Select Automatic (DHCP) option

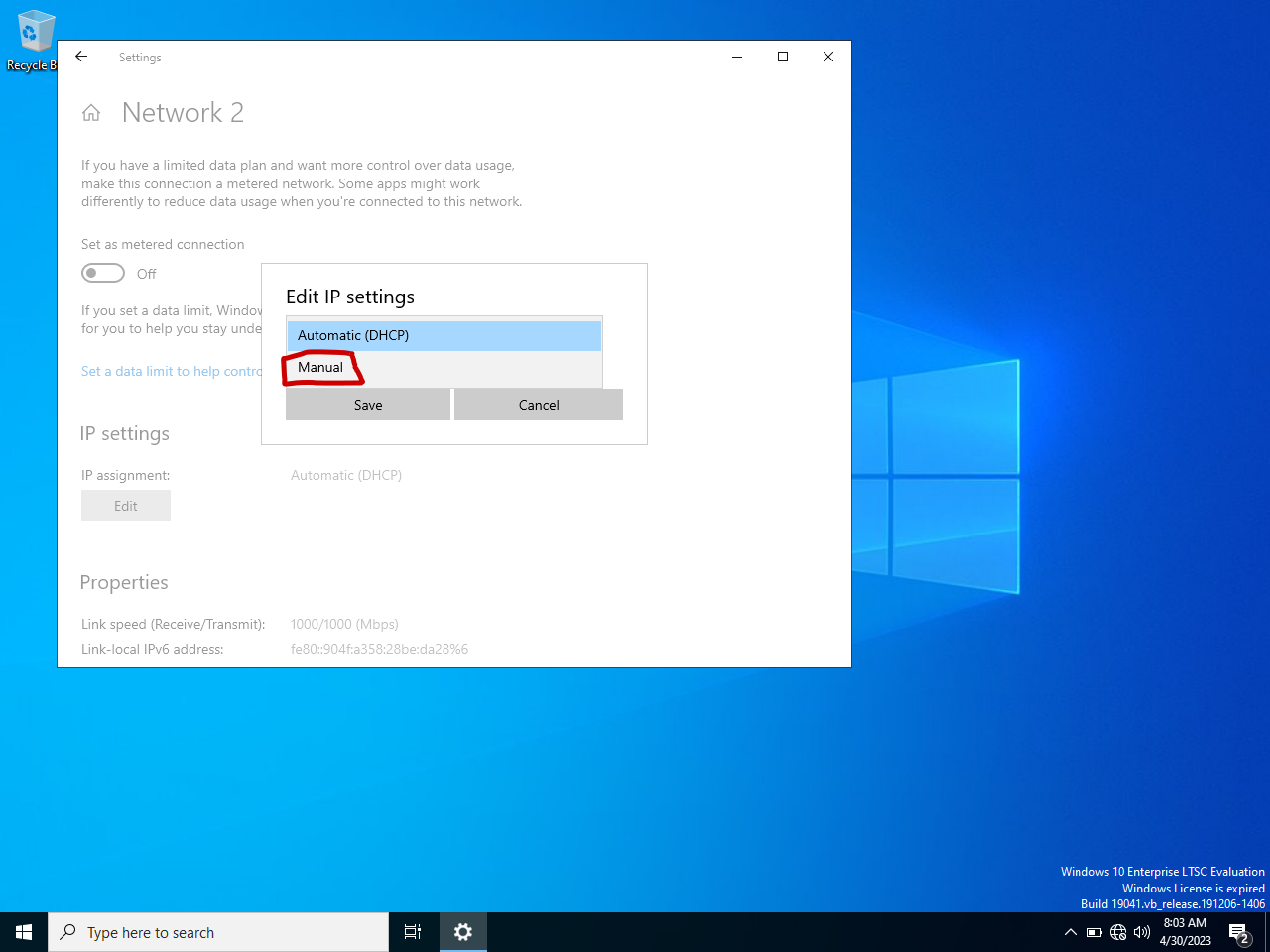coord(444,335)
